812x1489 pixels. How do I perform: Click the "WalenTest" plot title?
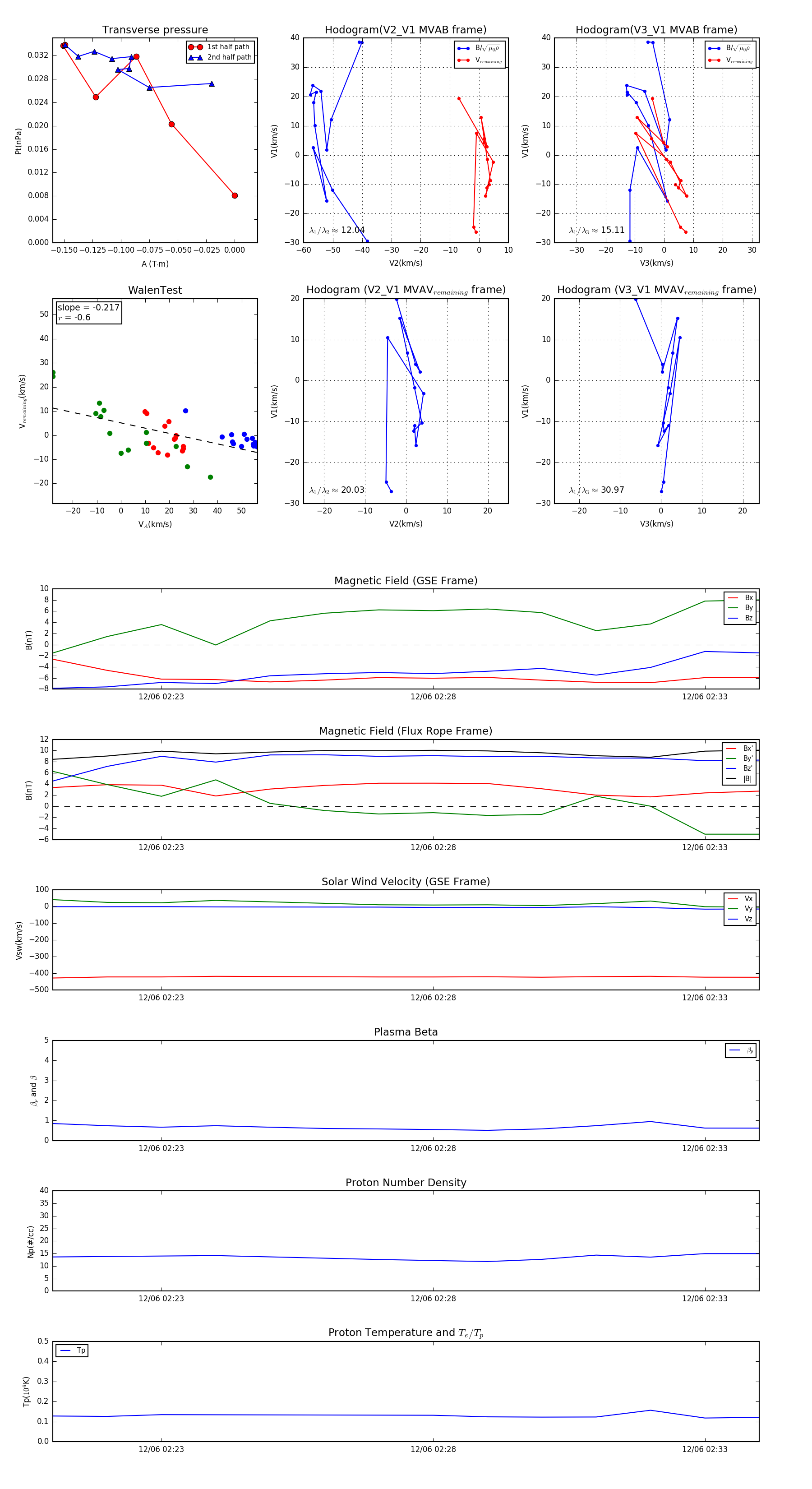155,290
